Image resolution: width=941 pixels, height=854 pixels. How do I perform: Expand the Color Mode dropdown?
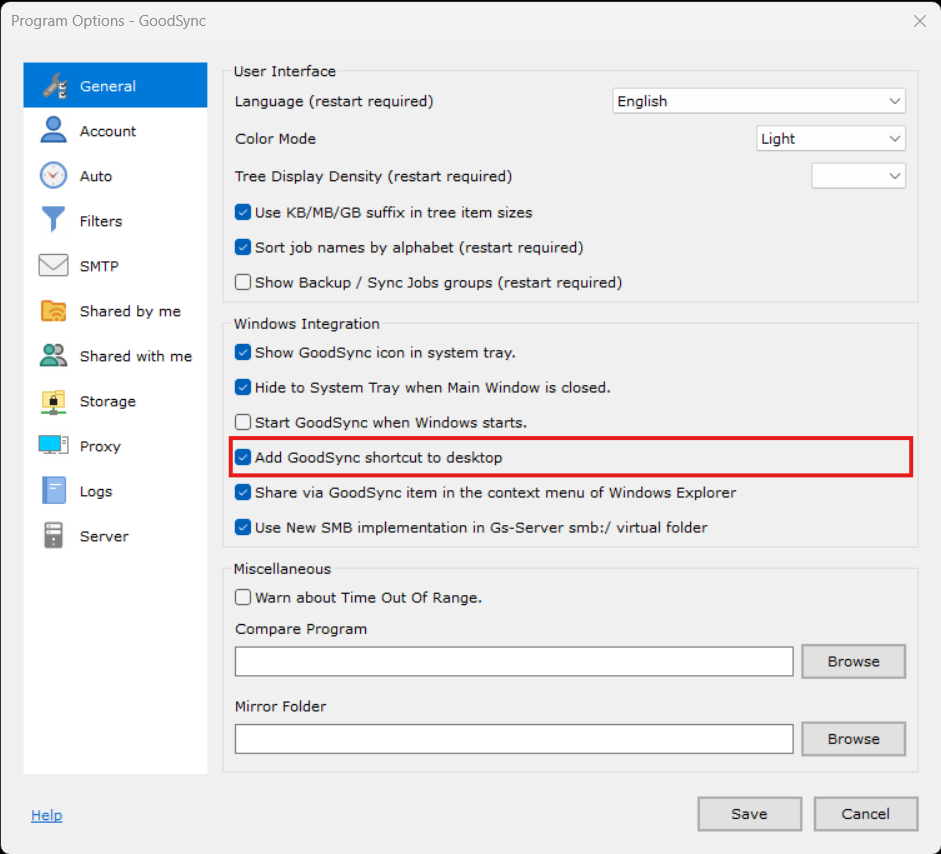pyautogui.click(x=830, y=139)
